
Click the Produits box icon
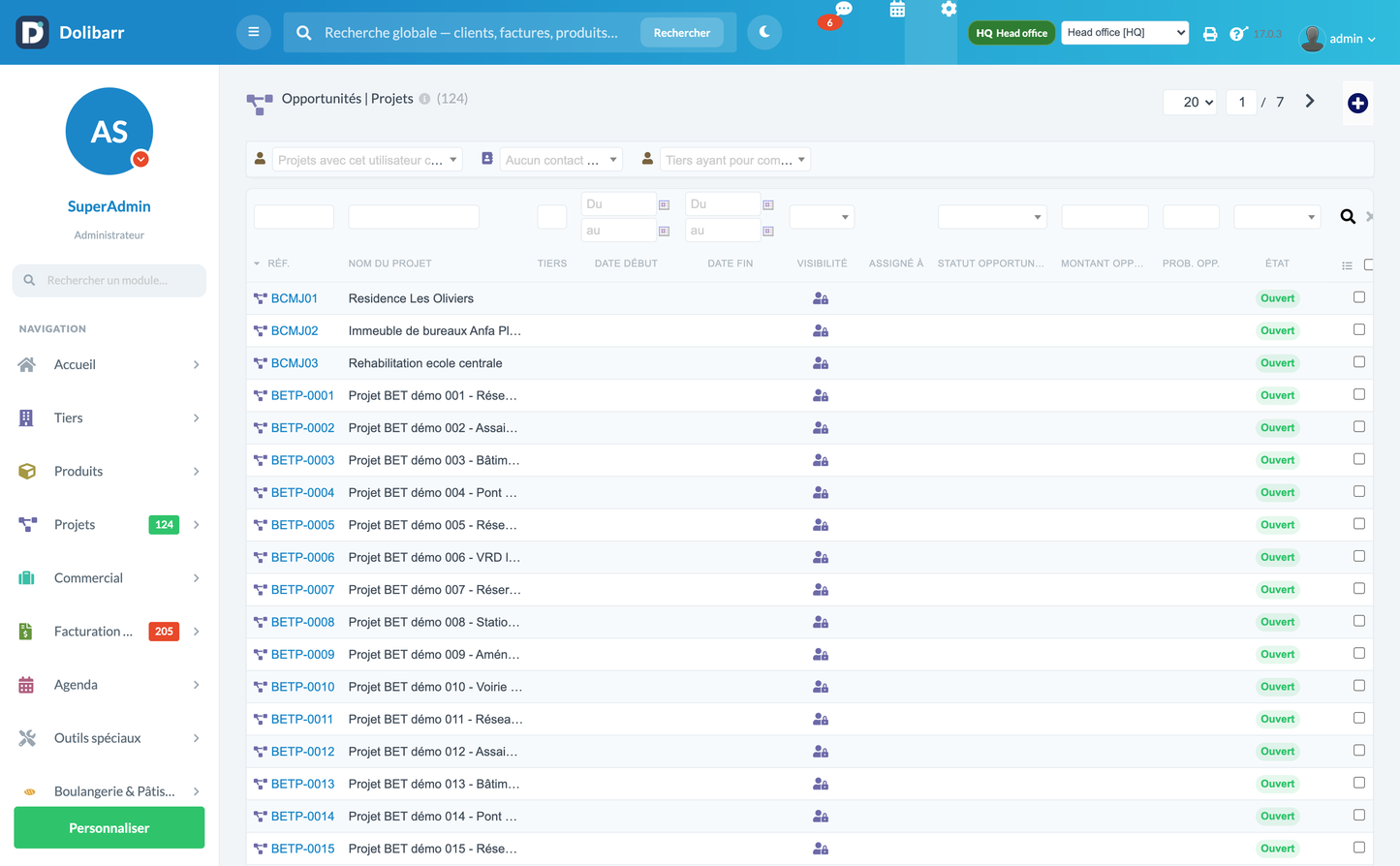pyautogui.click(x=27, y=471)
